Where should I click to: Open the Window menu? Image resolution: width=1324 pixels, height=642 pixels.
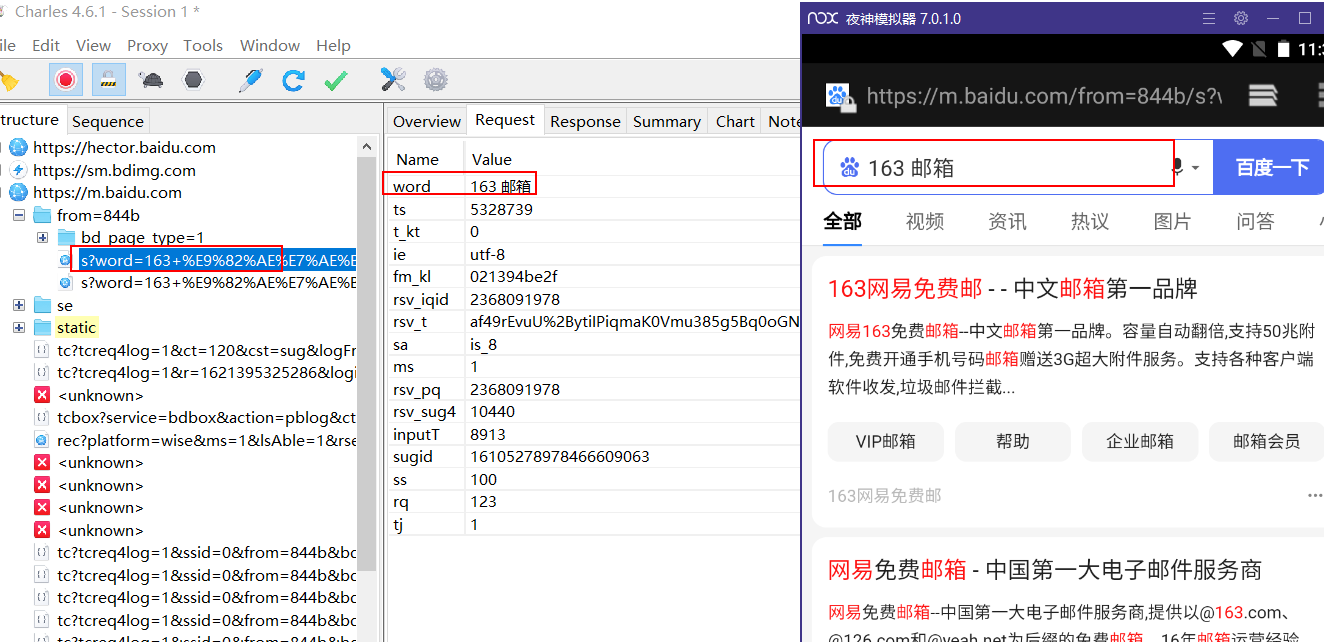coord(270,45)
